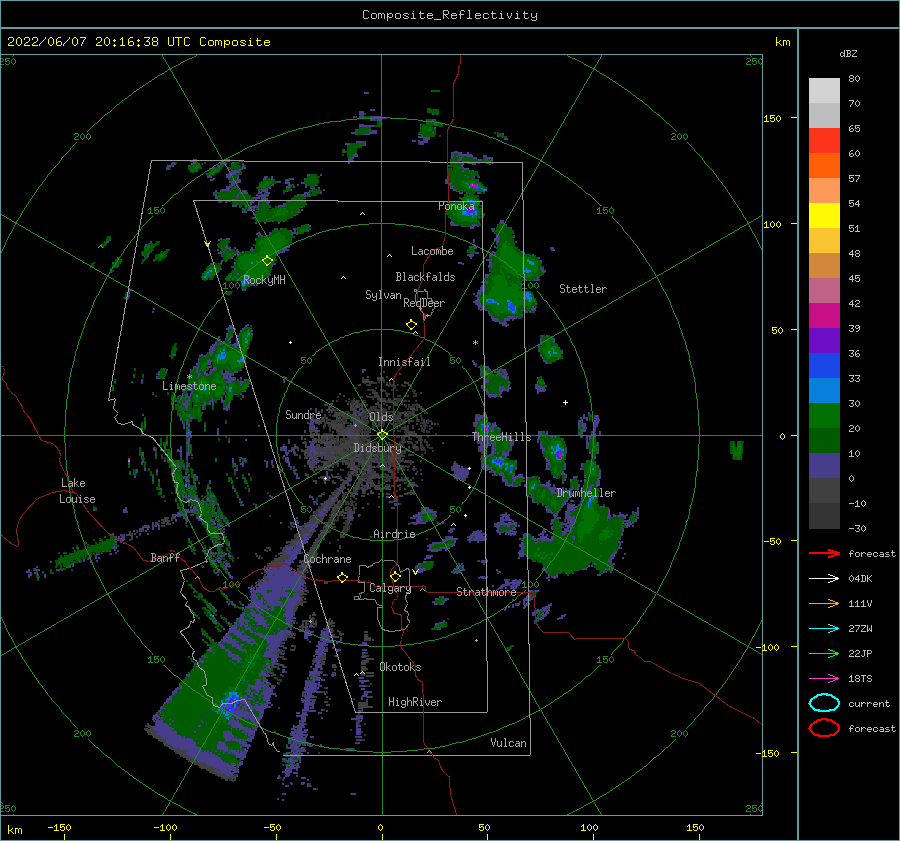900x841 pixels.
Task: Click the cyan current ellipse icon
Action: coord(824,703)
